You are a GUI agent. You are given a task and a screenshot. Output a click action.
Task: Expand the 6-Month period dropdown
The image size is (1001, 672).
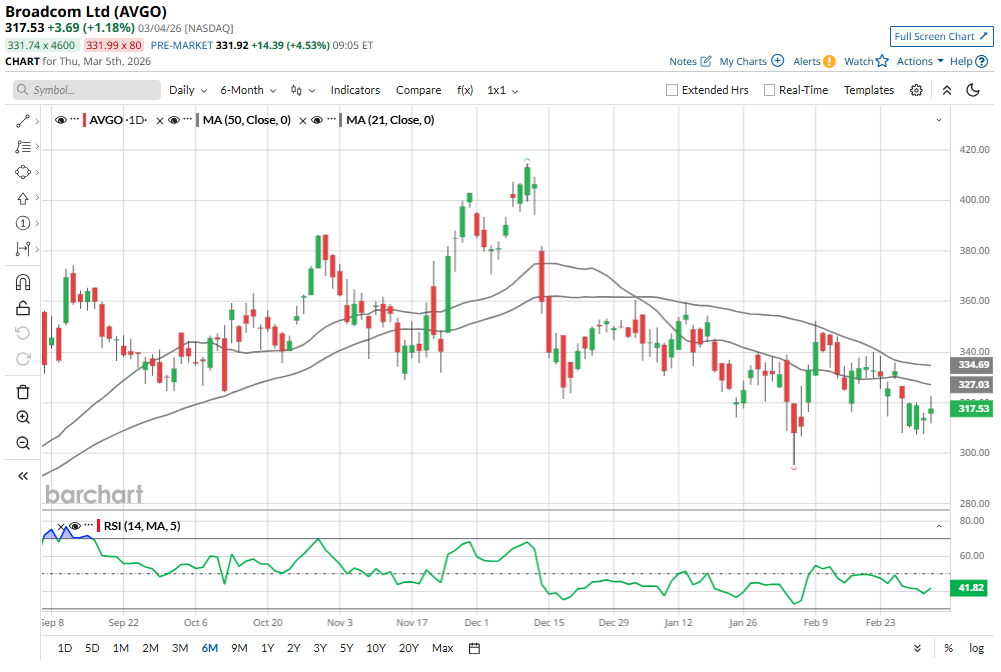[247, 90]
